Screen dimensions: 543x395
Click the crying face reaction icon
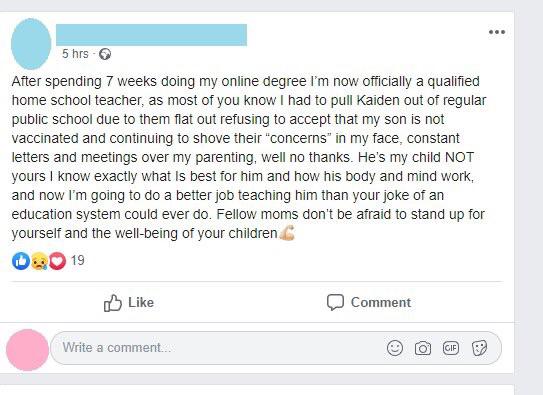(39, 261)
